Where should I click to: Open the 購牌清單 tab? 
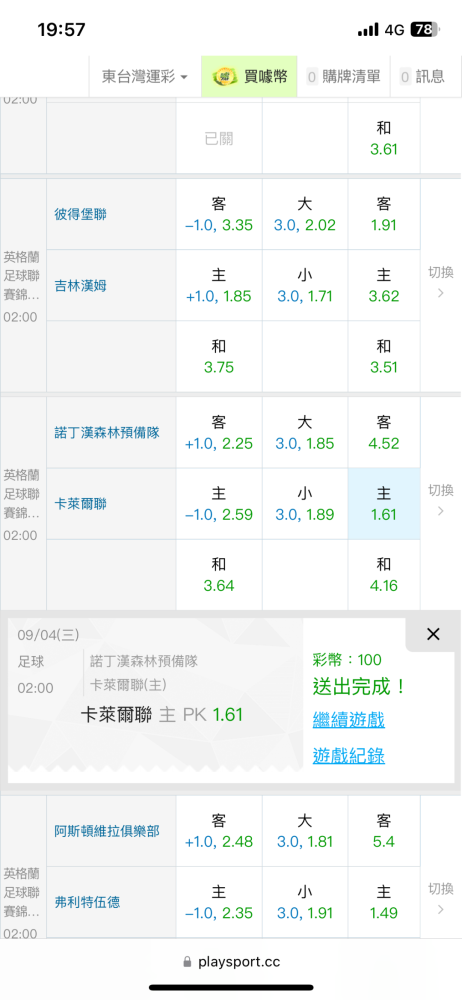343,77
